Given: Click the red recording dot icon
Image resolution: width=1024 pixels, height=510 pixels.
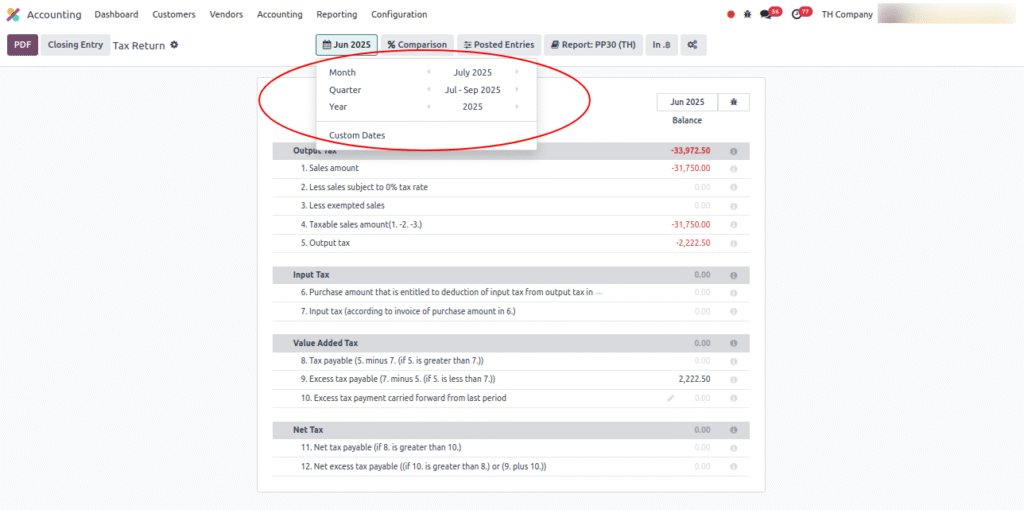Looking at the screenshot, I should 730,15.
